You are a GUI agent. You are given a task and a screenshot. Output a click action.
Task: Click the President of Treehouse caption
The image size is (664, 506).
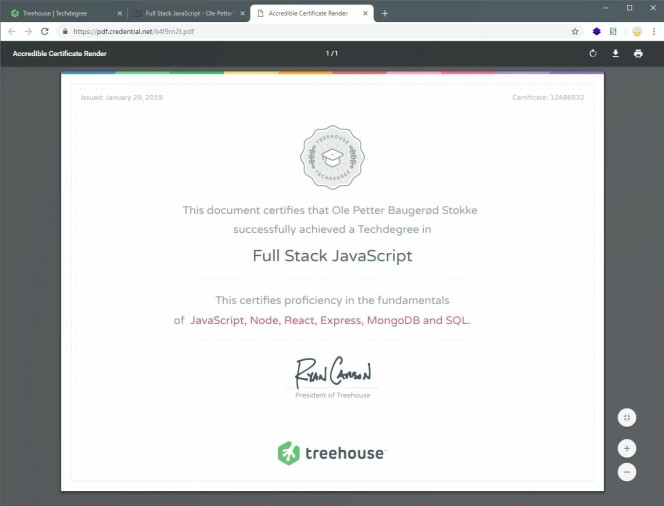click(332, 395)
